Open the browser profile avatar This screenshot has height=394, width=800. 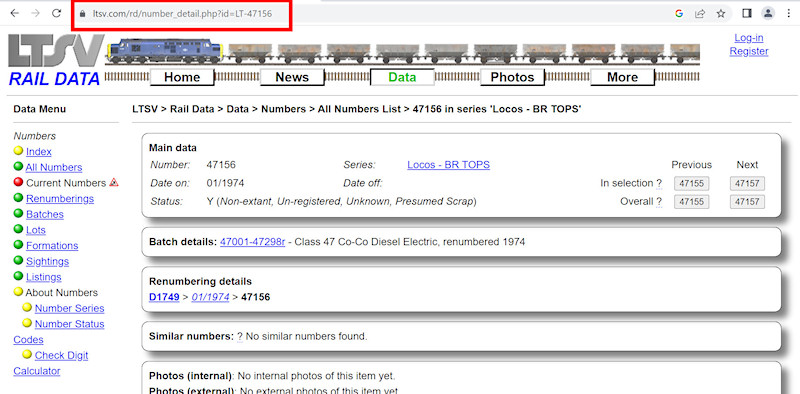click(768, 14)
